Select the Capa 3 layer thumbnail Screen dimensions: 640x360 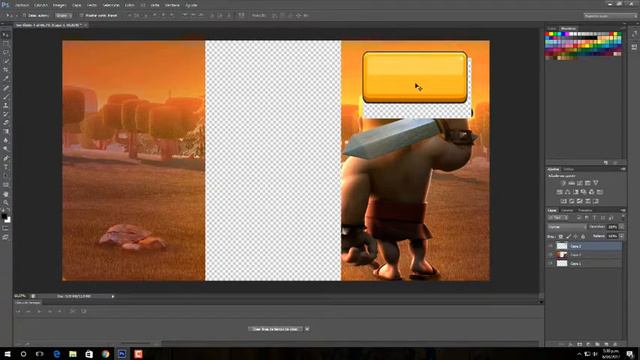(x=562, y=246)
